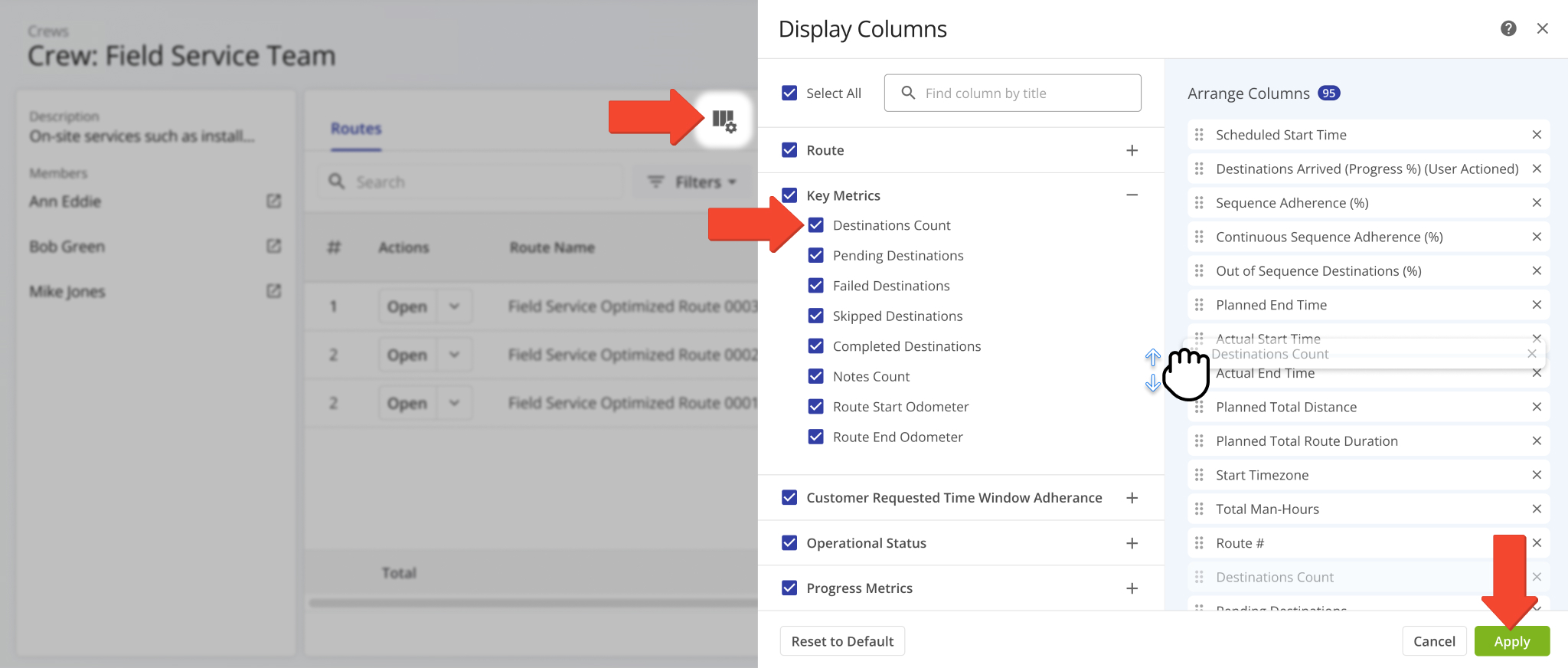Remove Planned End Time column with X
Image resolution: width=1568 pixels, height=668 pixels.
tap(1536, 305)
